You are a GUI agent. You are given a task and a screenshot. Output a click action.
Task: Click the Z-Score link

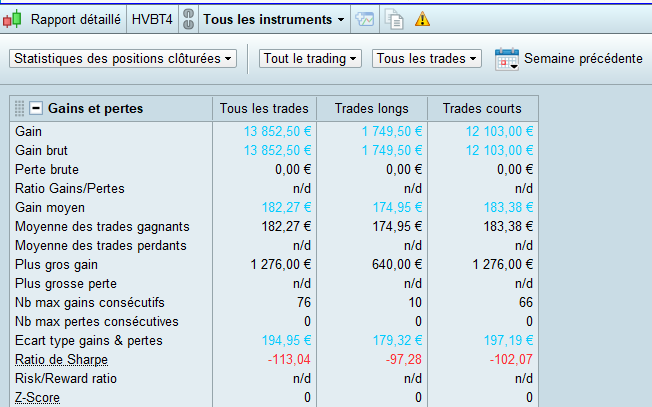(37, 398)
